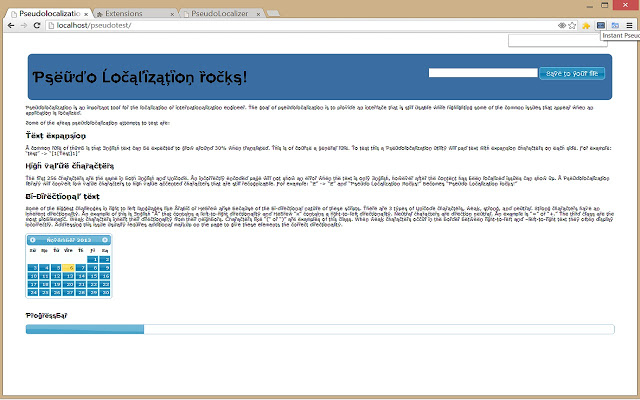Show the previous month in the calendar
The image size is (640, 400).
click(x=33, y=240)
